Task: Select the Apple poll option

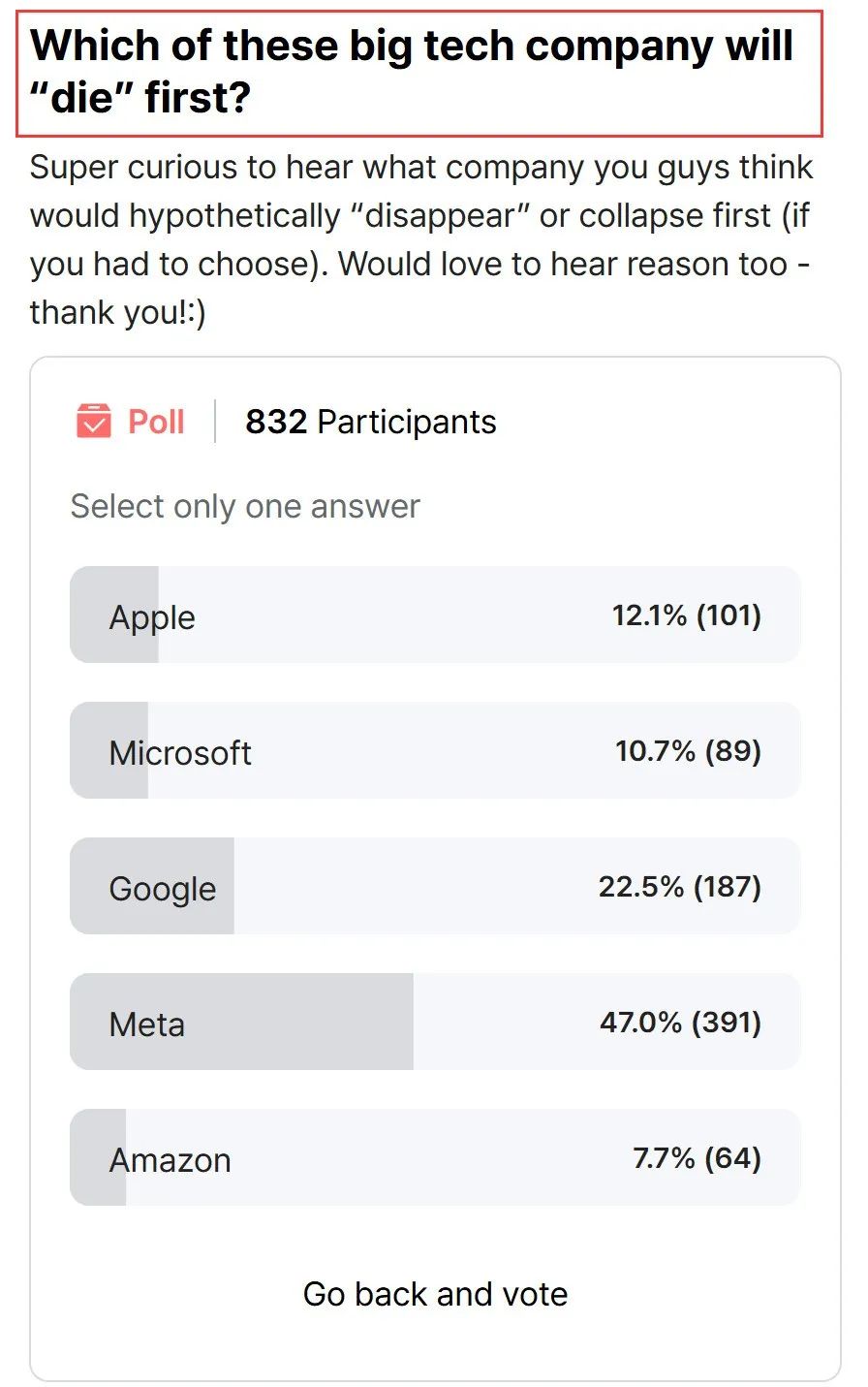Action: 435,615
